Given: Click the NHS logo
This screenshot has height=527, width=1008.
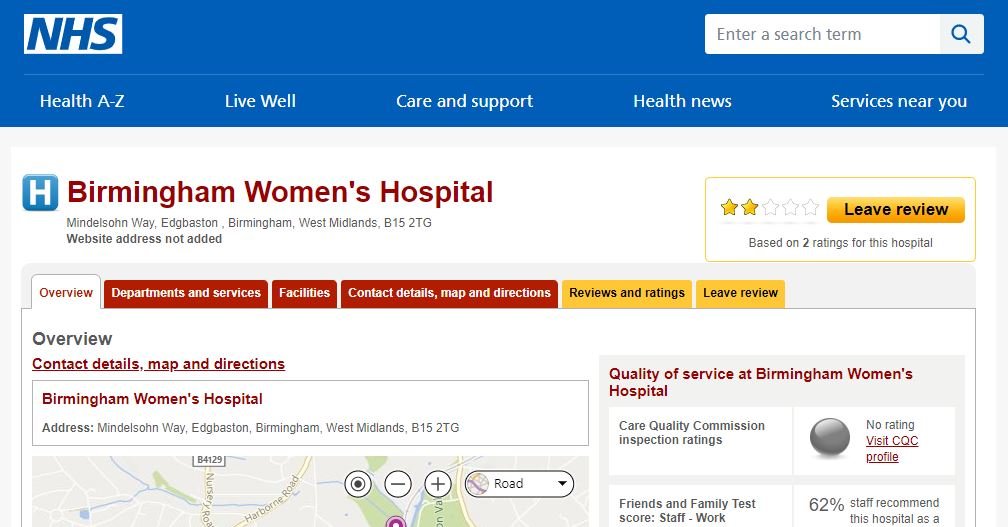Looking at the screenshot, I should (73, 34).
